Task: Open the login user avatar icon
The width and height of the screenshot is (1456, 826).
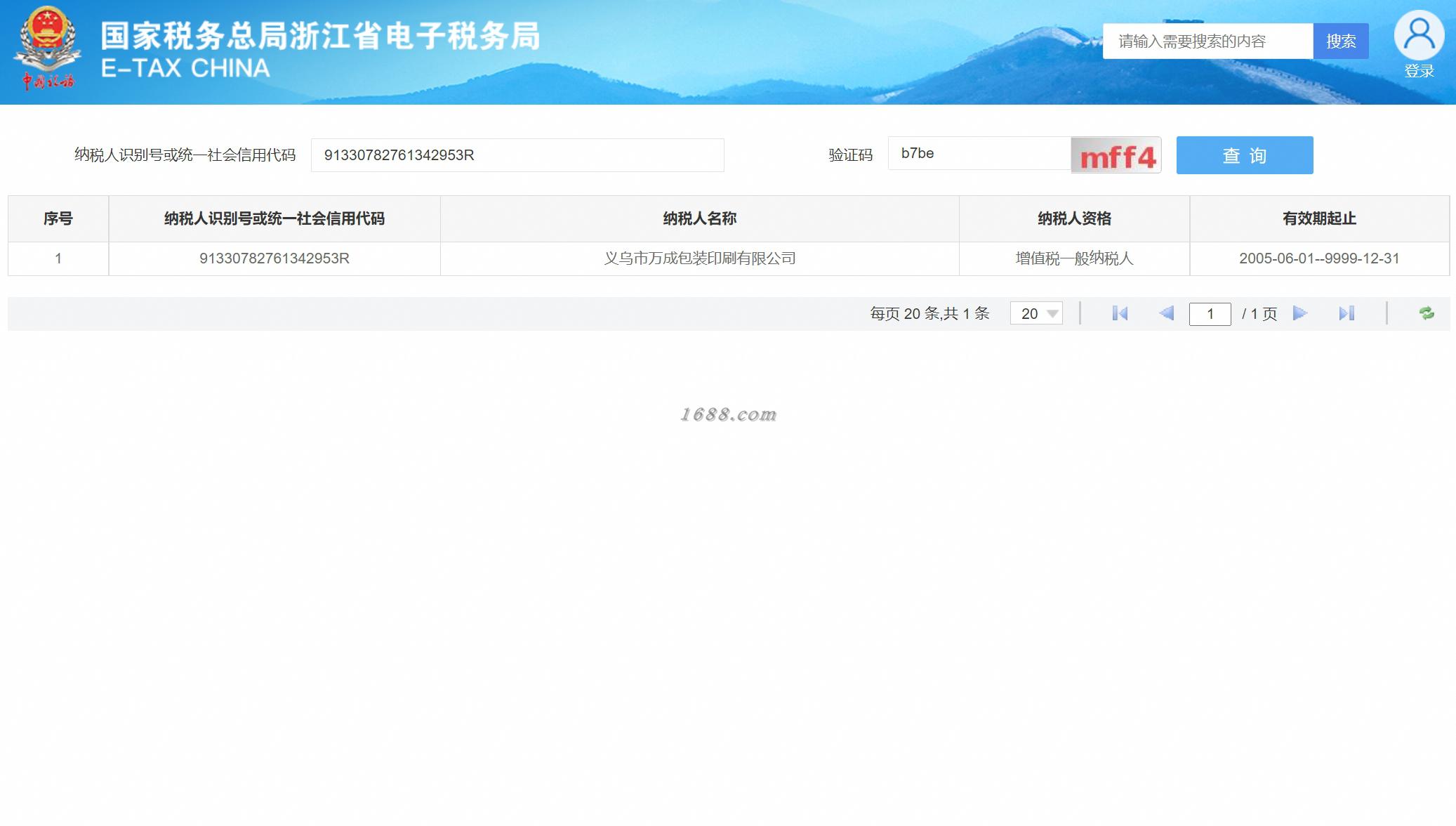Action: [x=1419, y=35]
